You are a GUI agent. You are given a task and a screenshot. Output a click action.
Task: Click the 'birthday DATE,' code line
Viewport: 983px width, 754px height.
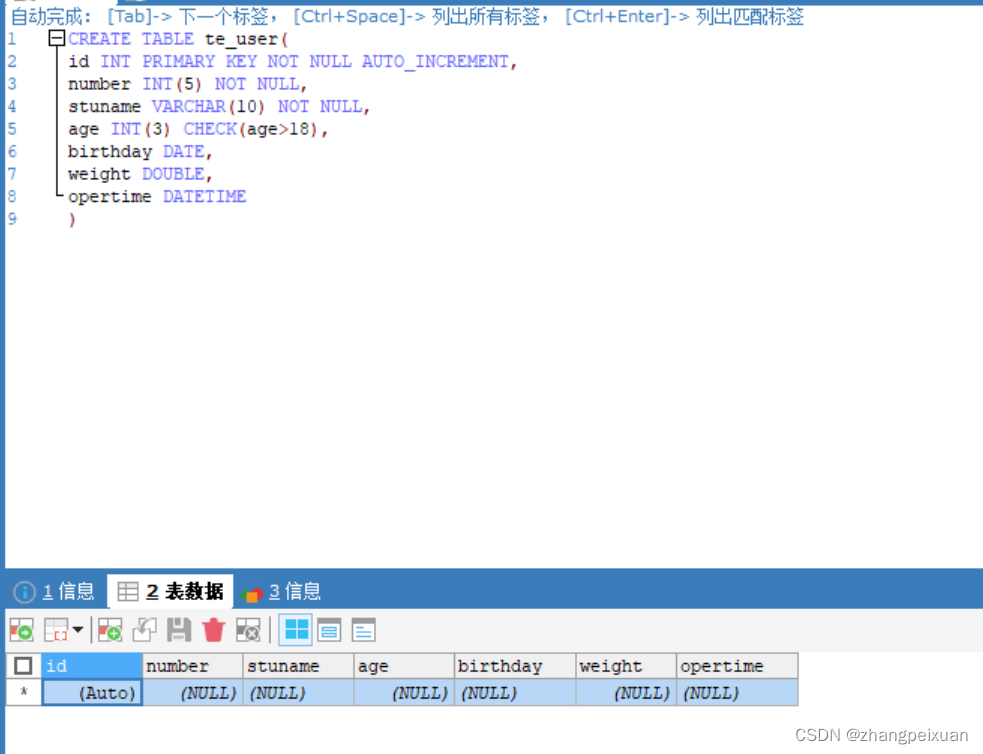pyautogui.click(x=140, y=152)
